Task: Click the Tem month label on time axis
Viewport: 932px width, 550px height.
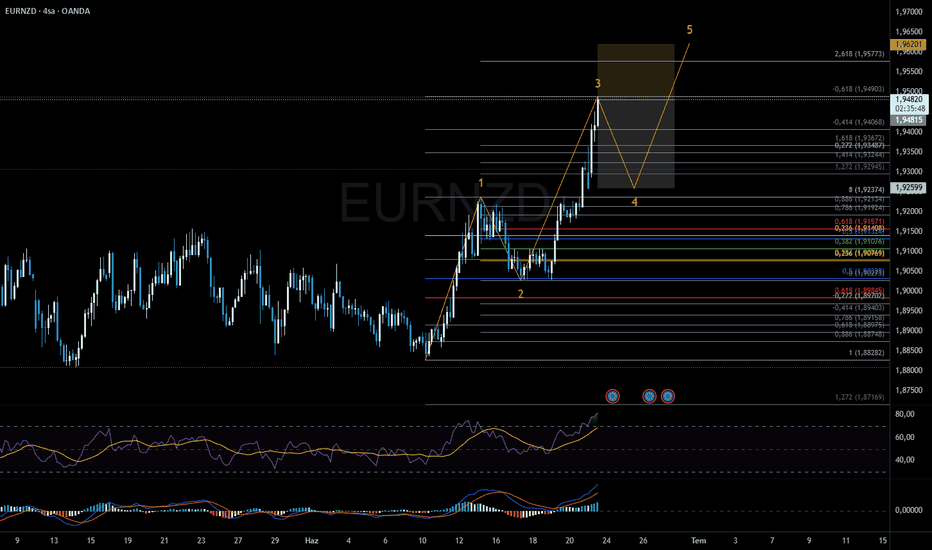Action: pyautogui.click(x=698, y=540)
